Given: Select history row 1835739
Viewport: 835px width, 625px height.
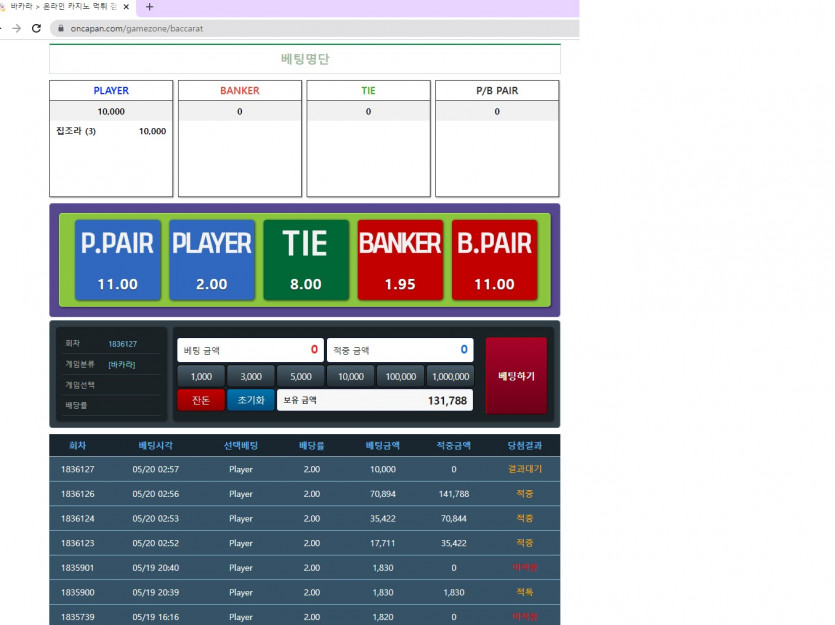Looking at the screenshot, I should pos(305,615).
